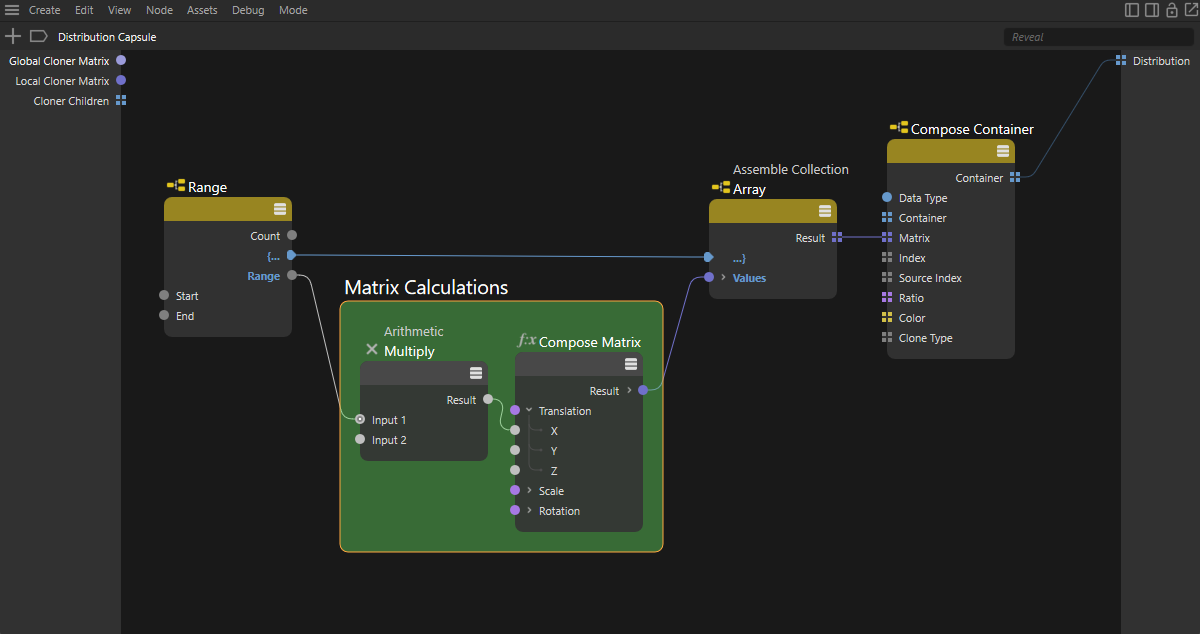This screenshot has width=1200, height=634.
Task: Click the Compose Matrix node menu icon
Action: 631,364
